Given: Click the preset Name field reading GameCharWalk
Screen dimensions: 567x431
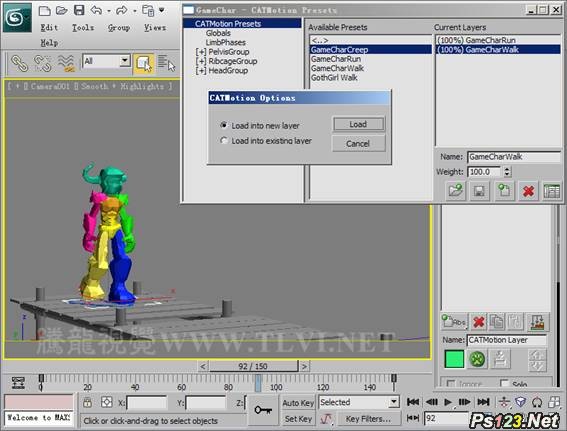Looking at the screenshot, I should click(514, 157).
